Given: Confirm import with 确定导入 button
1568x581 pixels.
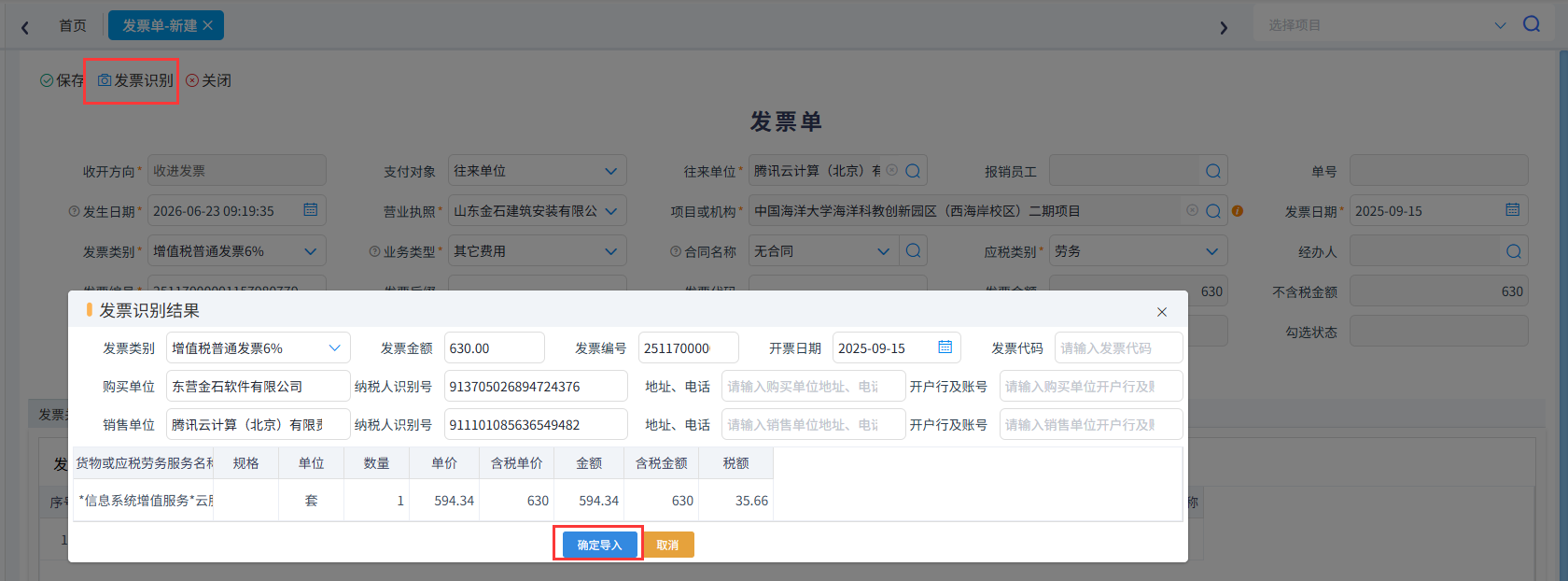Looking at the screenshot, I should pyautogui.click(x=599, y=545).
